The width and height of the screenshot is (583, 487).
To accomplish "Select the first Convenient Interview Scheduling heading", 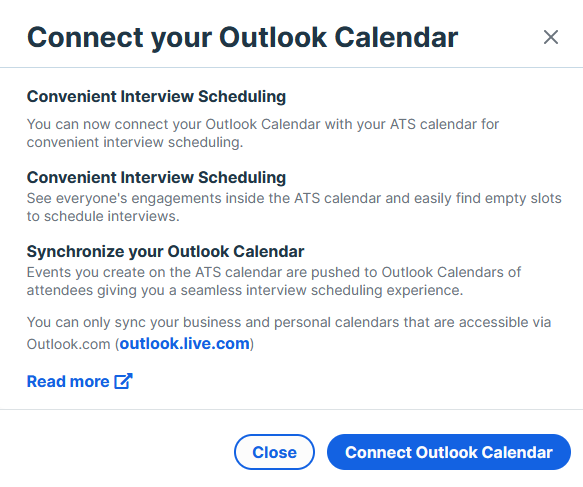I will pos(156,97).
